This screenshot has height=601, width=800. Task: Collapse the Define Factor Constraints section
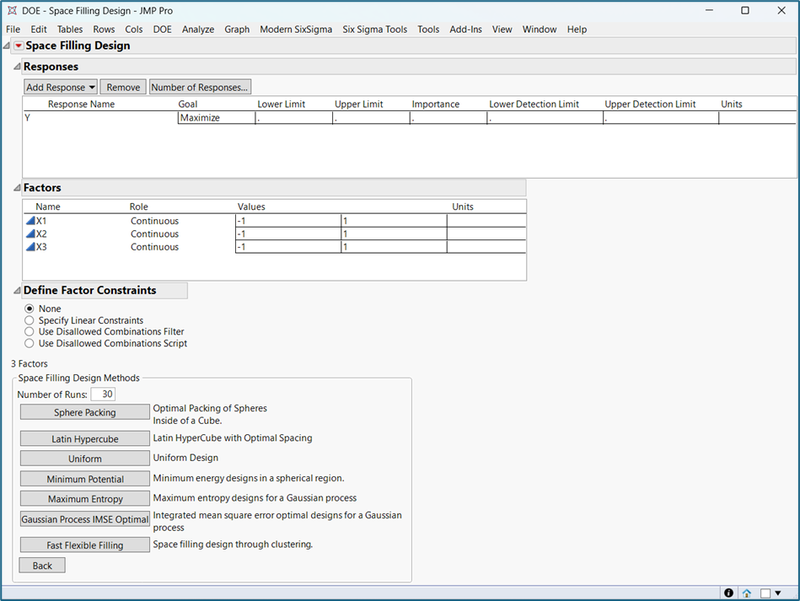click(16, 291)
